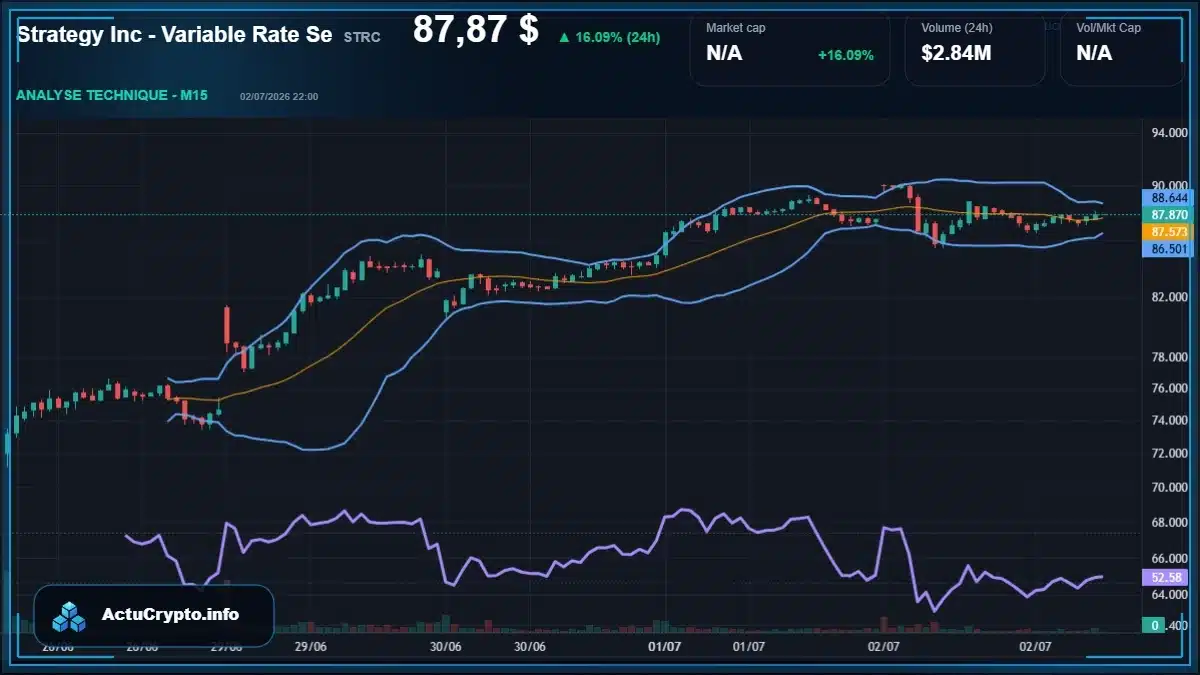This screenshot has width=1200, height=675.
Task: Open the Vol/Mkt Cap card
Action: click(x=1123, y=49)
